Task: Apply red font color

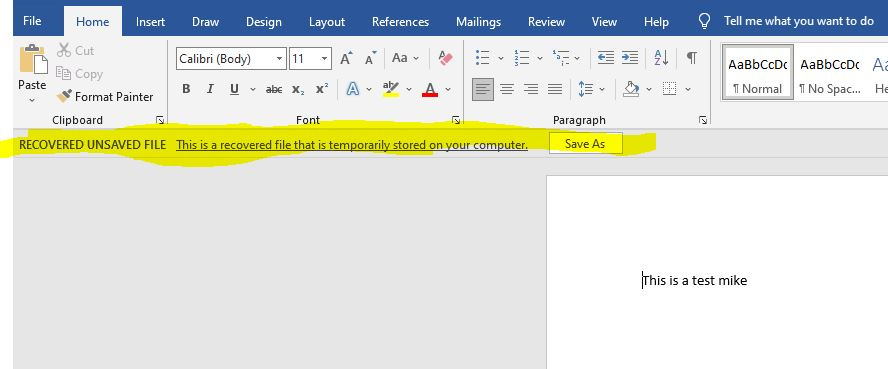Action: [430, 89]
